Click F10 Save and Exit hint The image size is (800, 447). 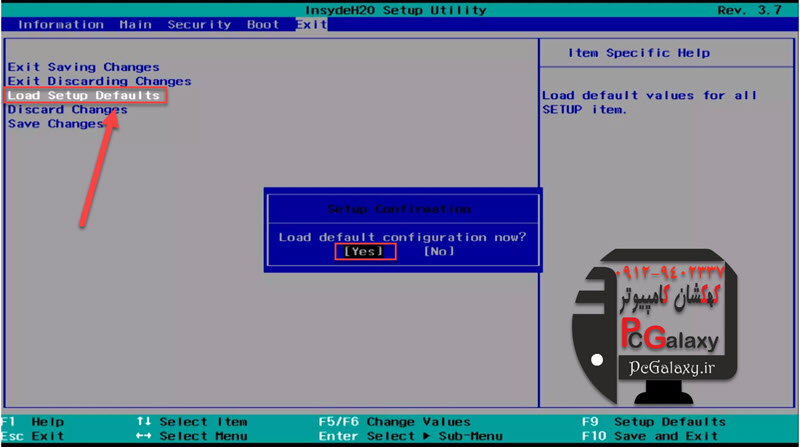click(651, 436)
